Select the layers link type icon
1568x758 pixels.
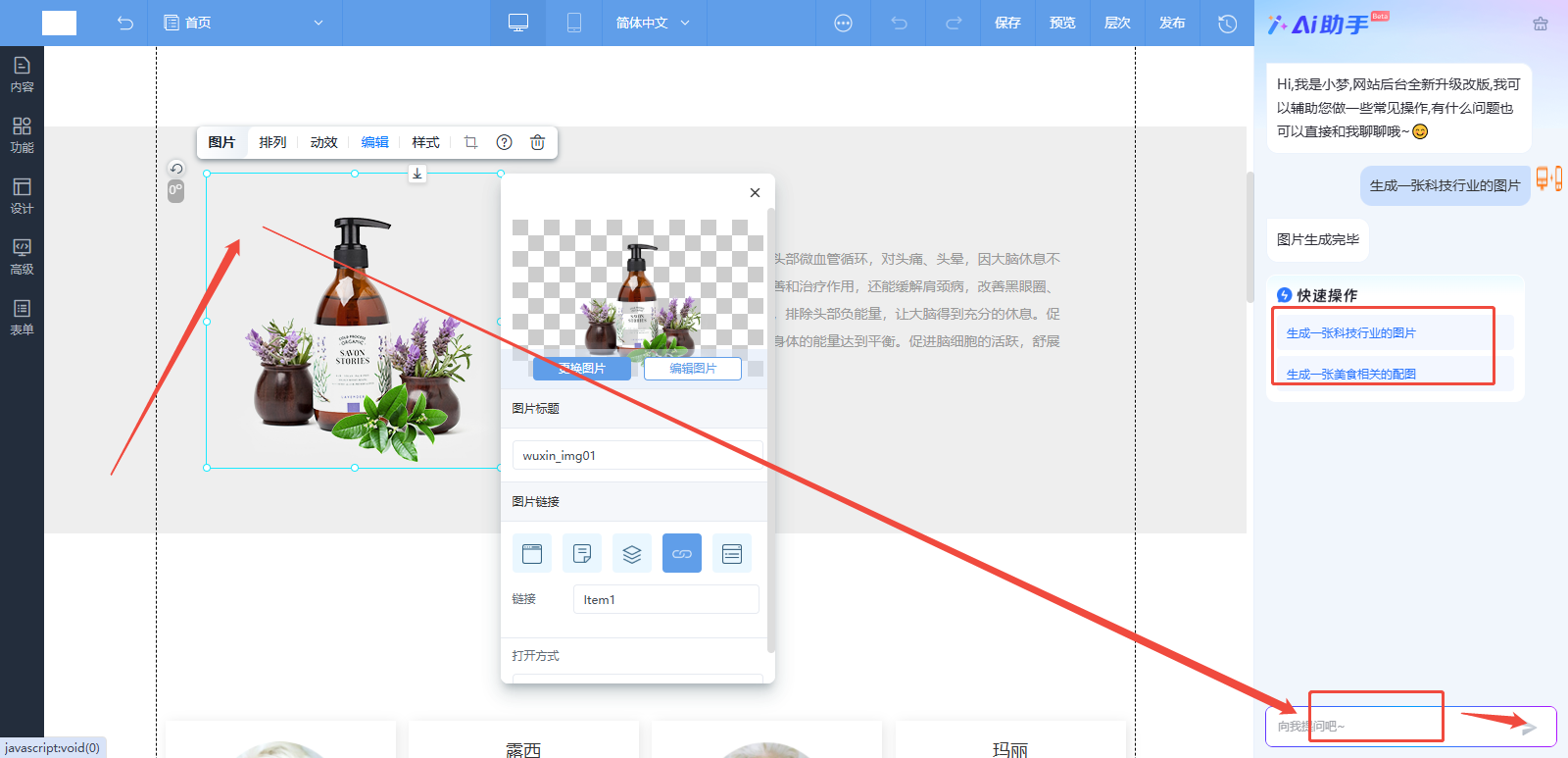(632, 554)
